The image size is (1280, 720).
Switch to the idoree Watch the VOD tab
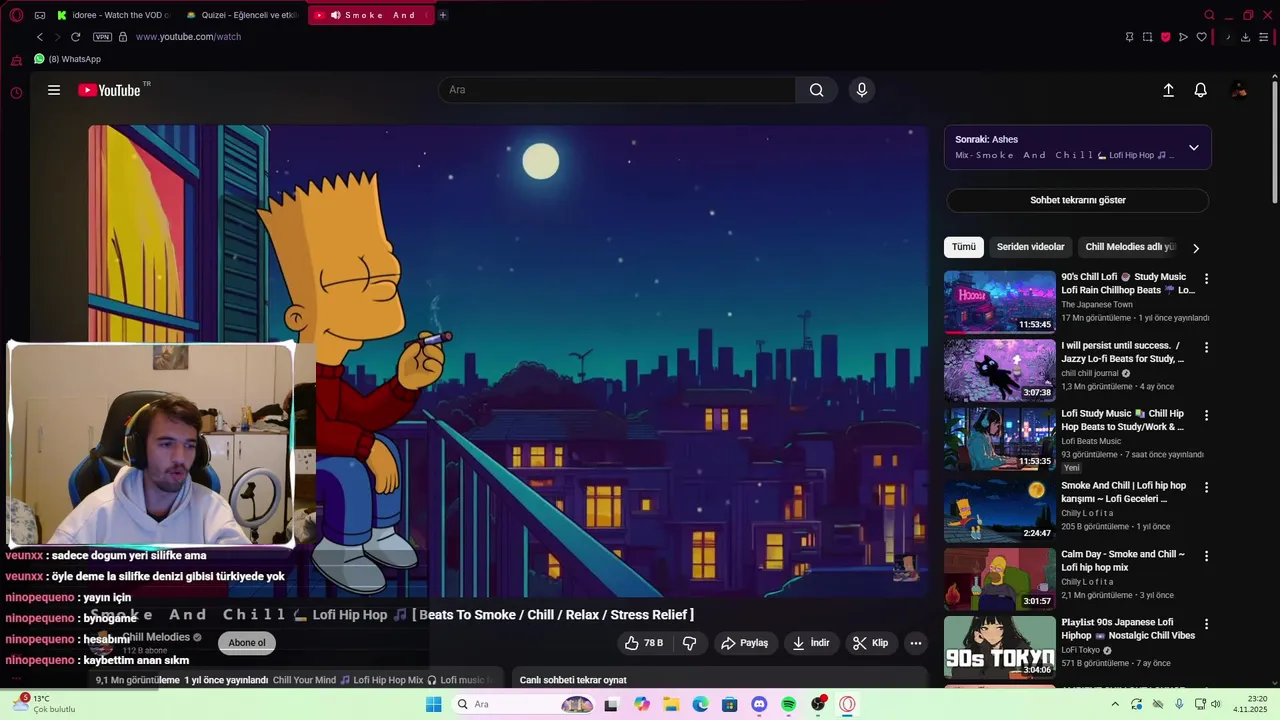pyautogui.click(x=113, y=15)
